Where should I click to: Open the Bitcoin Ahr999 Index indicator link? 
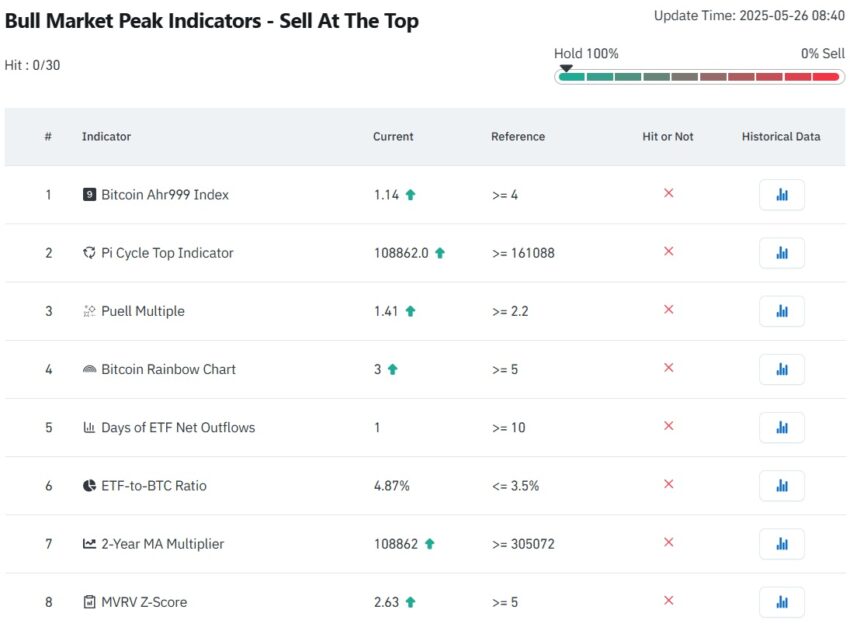[x=165, y=195]
